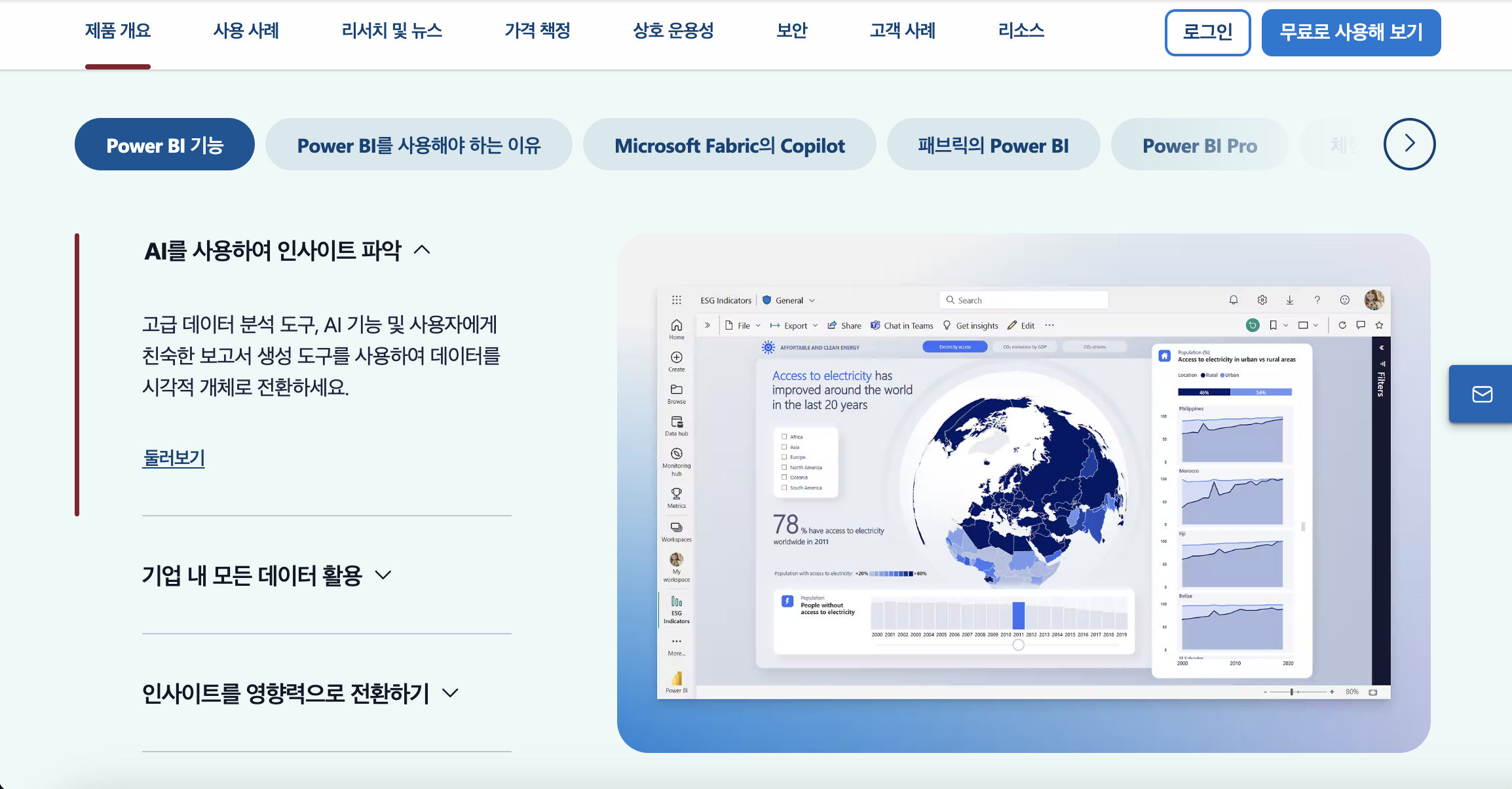Open the app launcher grid icon
The width and height of the screenshot is (1512, 789).
click(x=677, y=300)
